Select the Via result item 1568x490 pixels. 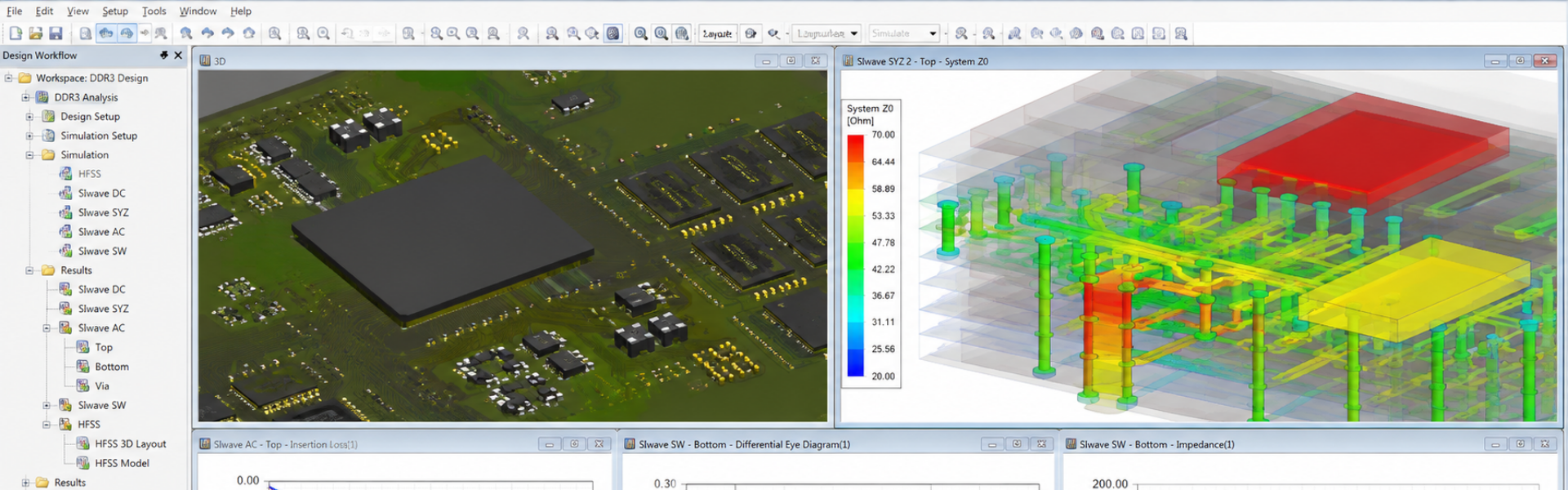click(101, 385)
